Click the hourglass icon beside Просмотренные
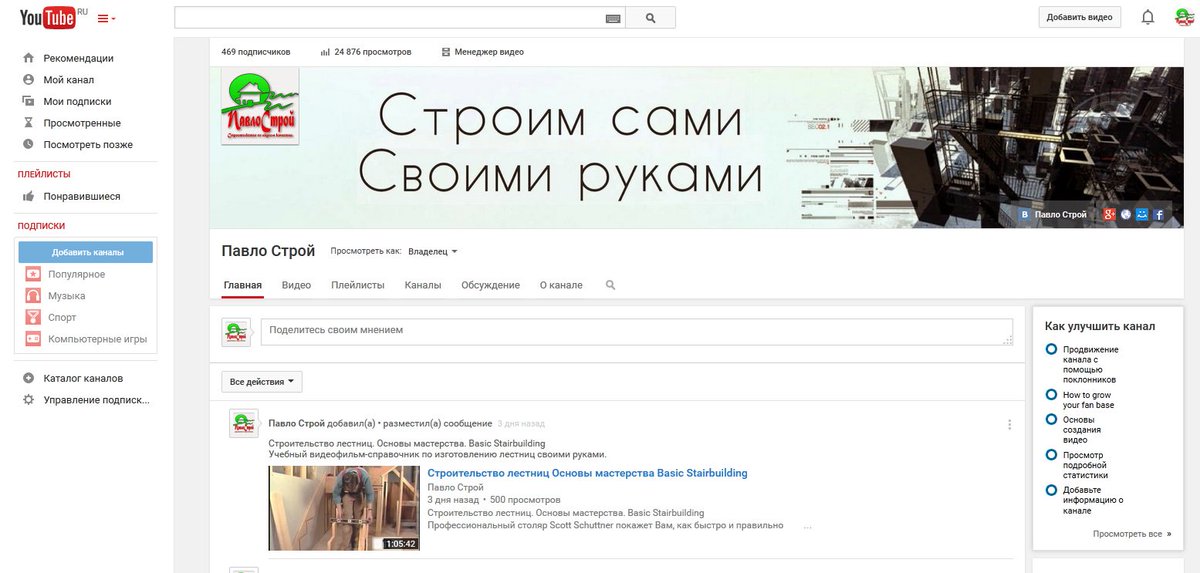This screenshot has height=573, width=1200. pos(28,123)
